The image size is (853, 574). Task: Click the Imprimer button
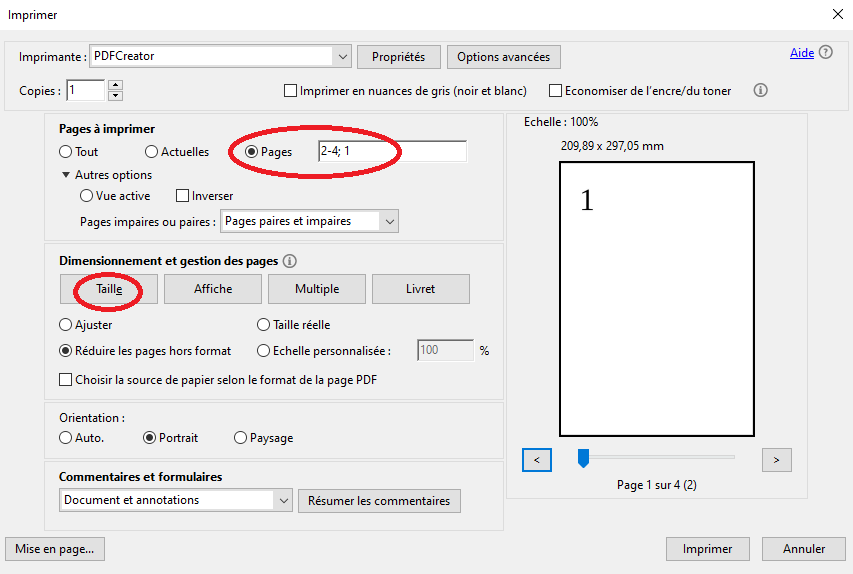point(708,549)
